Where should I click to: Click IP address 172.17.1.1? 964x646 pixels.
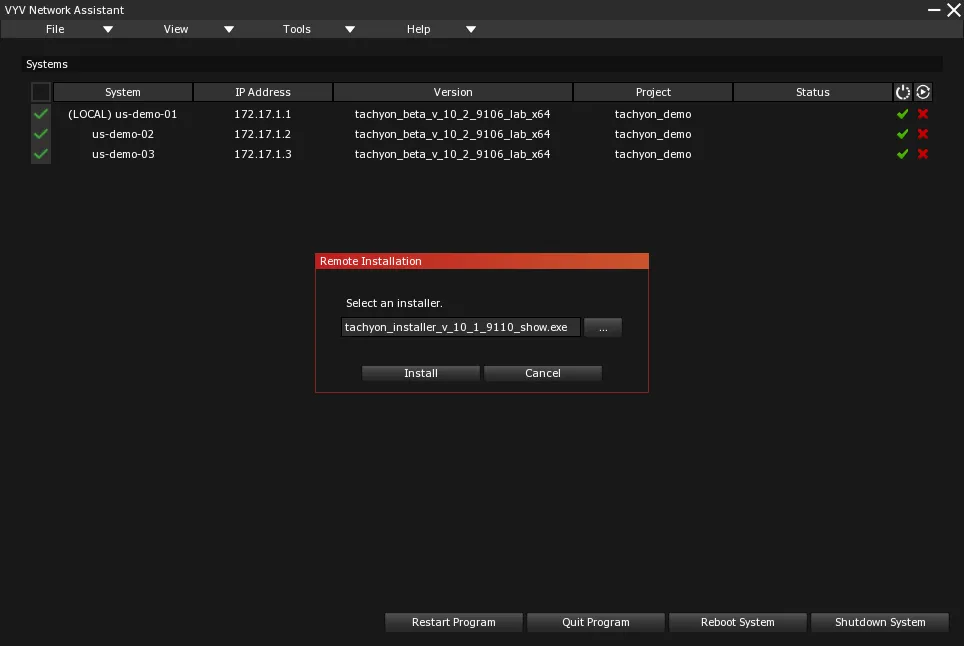coord(263,114)
